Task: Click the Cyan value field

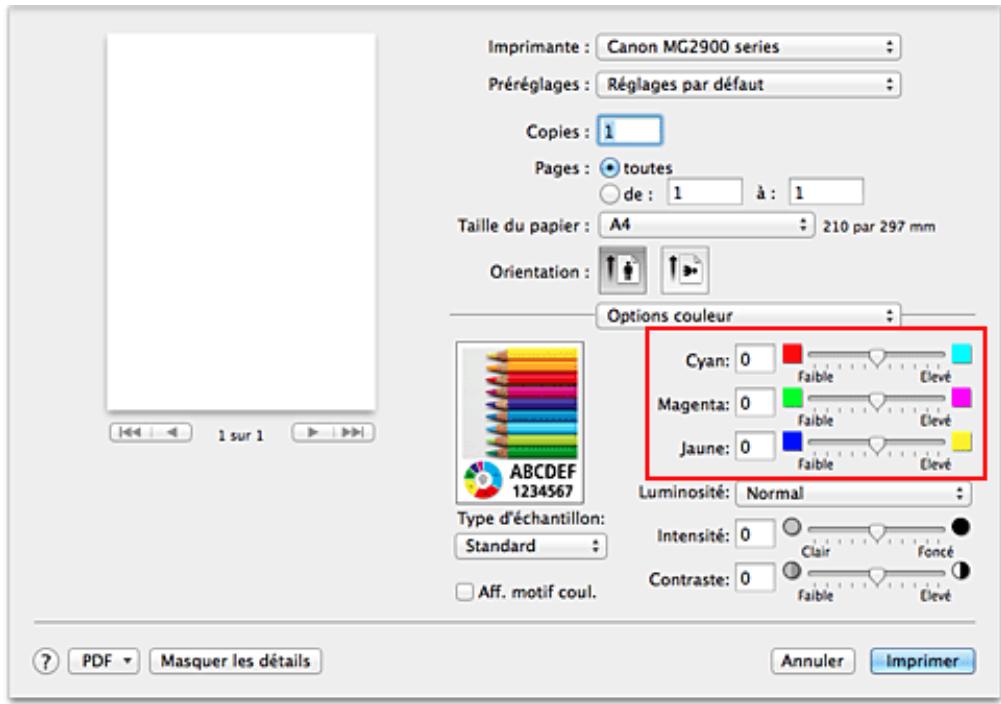Action: 755,359
